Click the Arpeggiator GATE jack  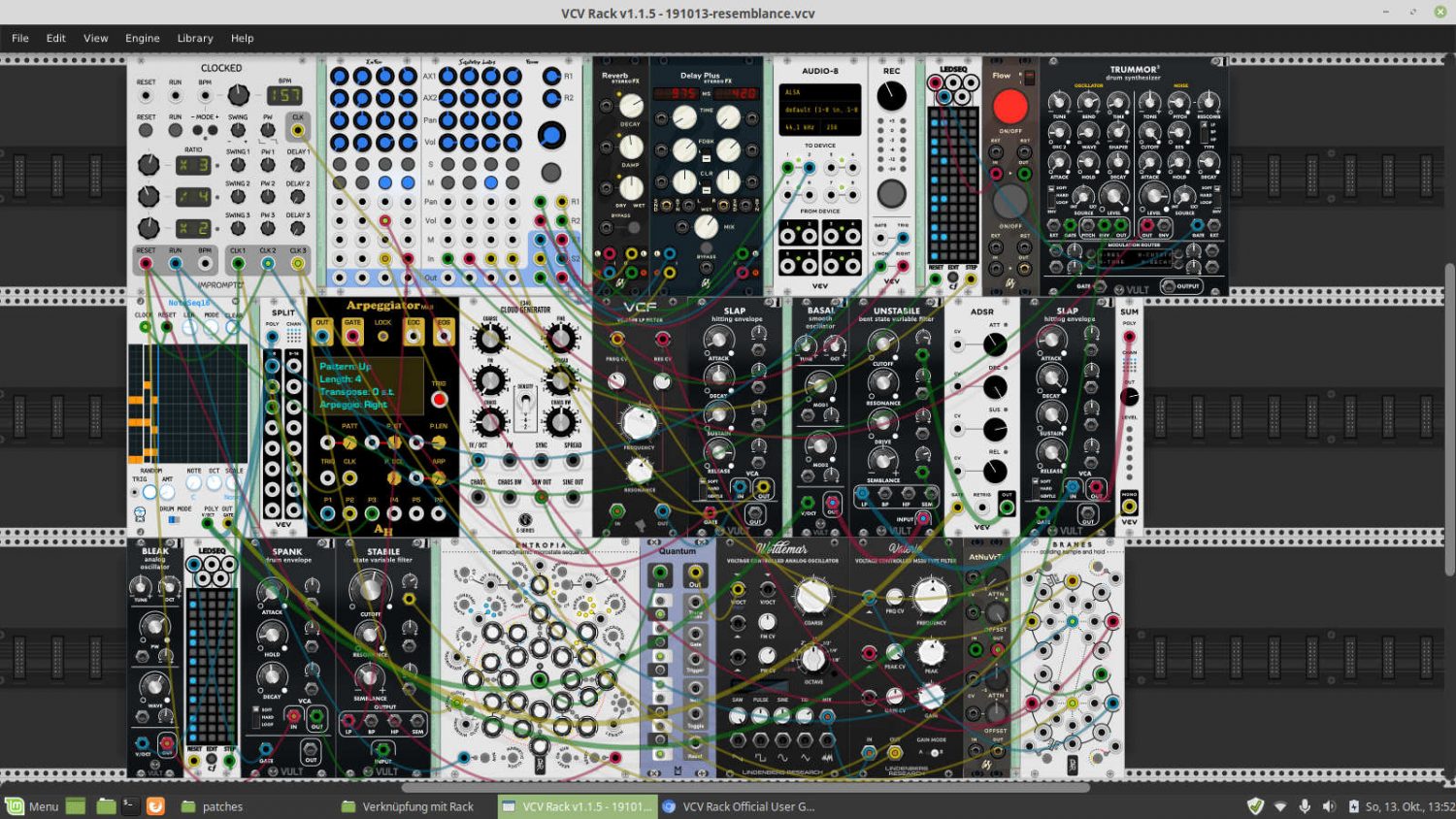tap(352, 337)
